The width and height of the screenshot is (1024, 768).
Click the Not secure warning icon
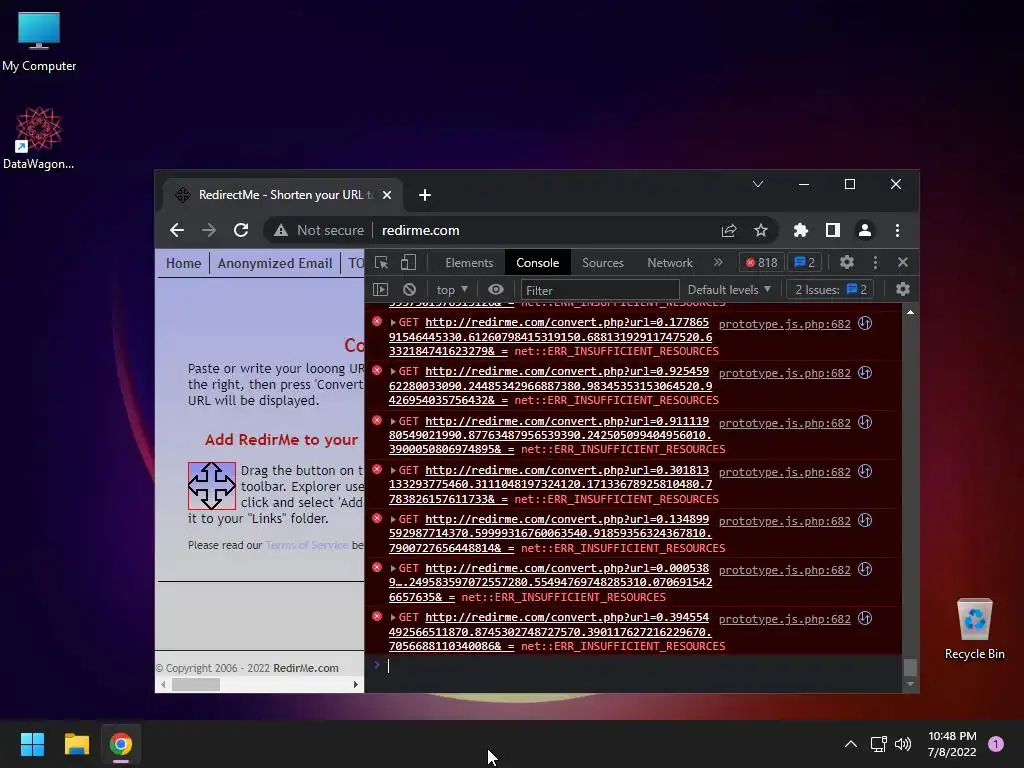281,231
